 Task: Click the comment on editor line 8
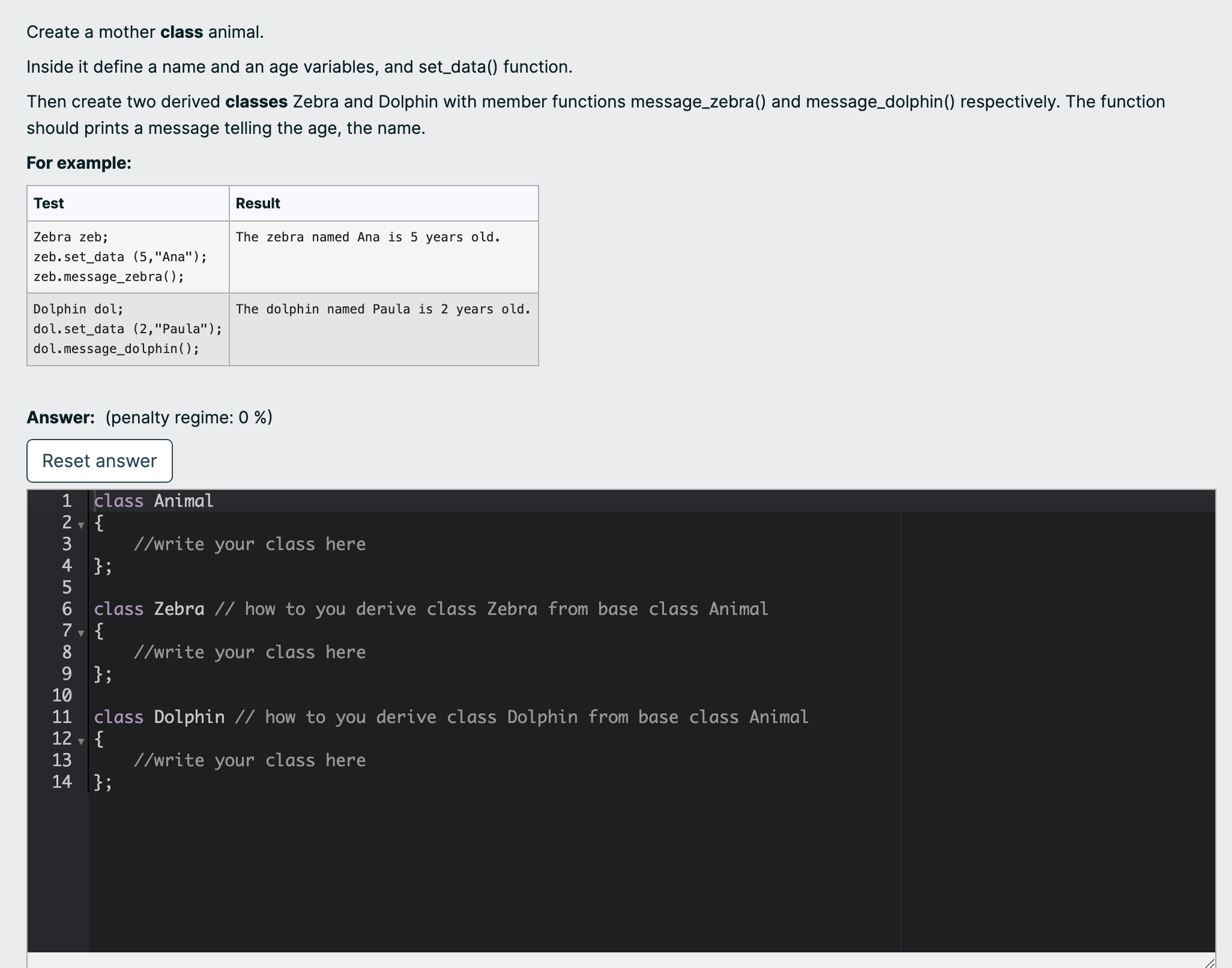pos(249,652)
